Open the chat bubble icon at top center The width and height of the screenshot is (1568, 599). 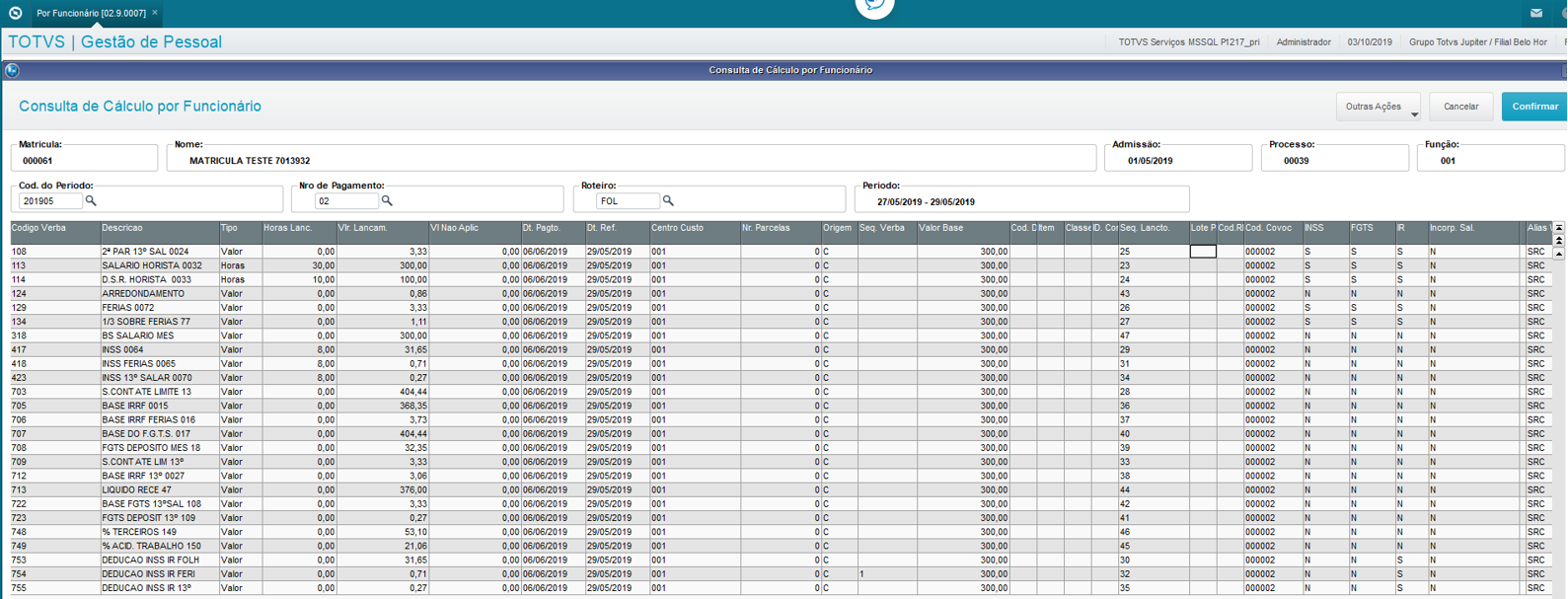coord(874,6)
